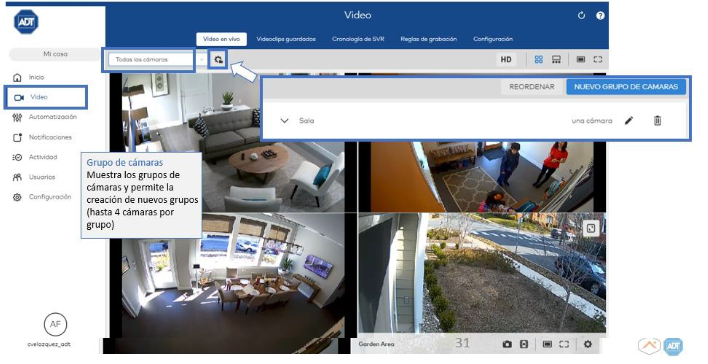Delete the Sala camera group
The image size is (708, 364).
[x=657, y=121]
